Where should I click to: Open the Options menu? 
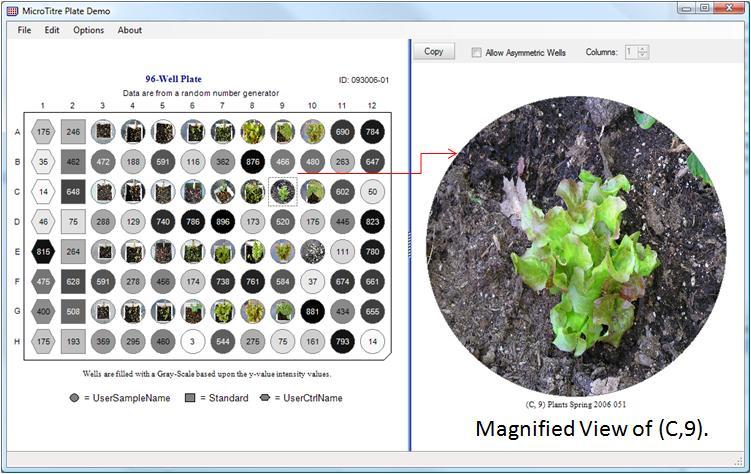tap(88, 30)
